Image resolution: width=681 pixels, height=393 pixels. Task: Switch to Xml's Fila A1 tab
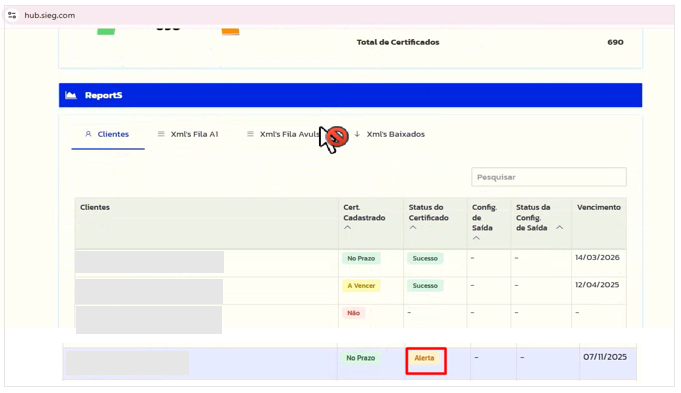188,134
